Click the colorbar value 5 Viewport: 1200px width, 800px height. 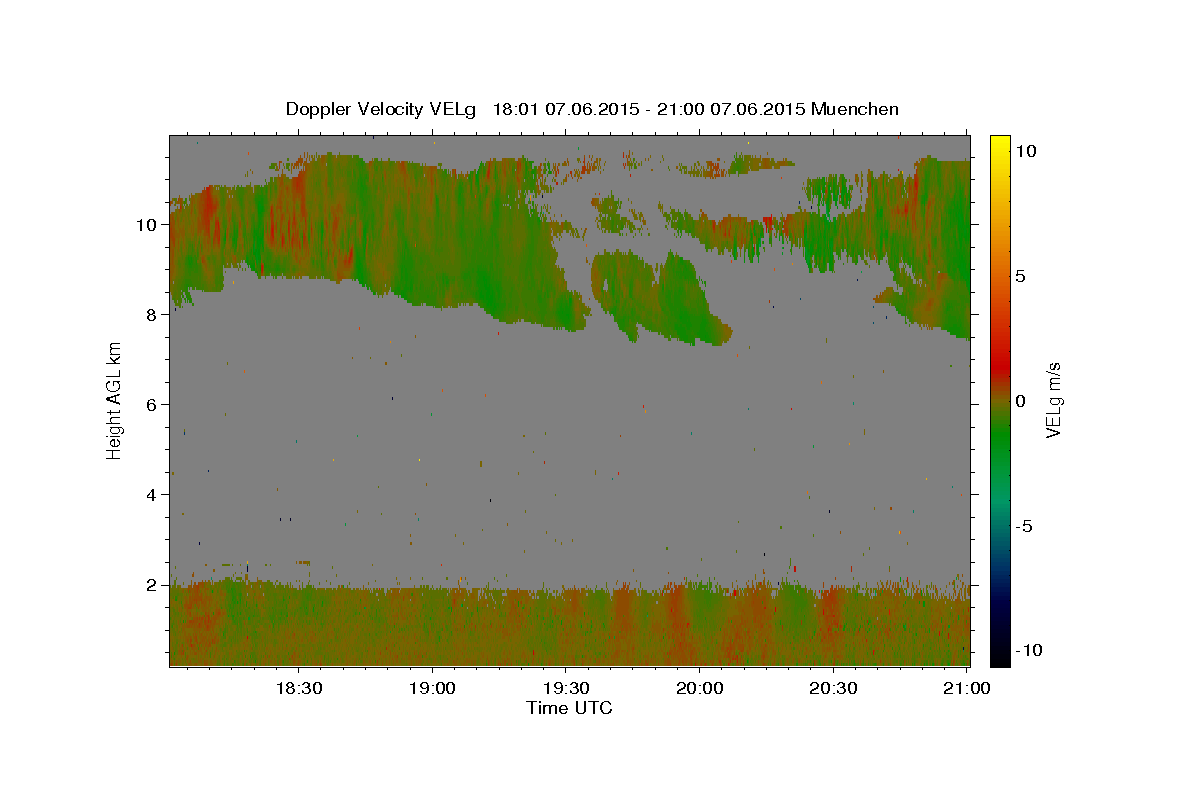pyautogui.click(x=1020, y=275)
